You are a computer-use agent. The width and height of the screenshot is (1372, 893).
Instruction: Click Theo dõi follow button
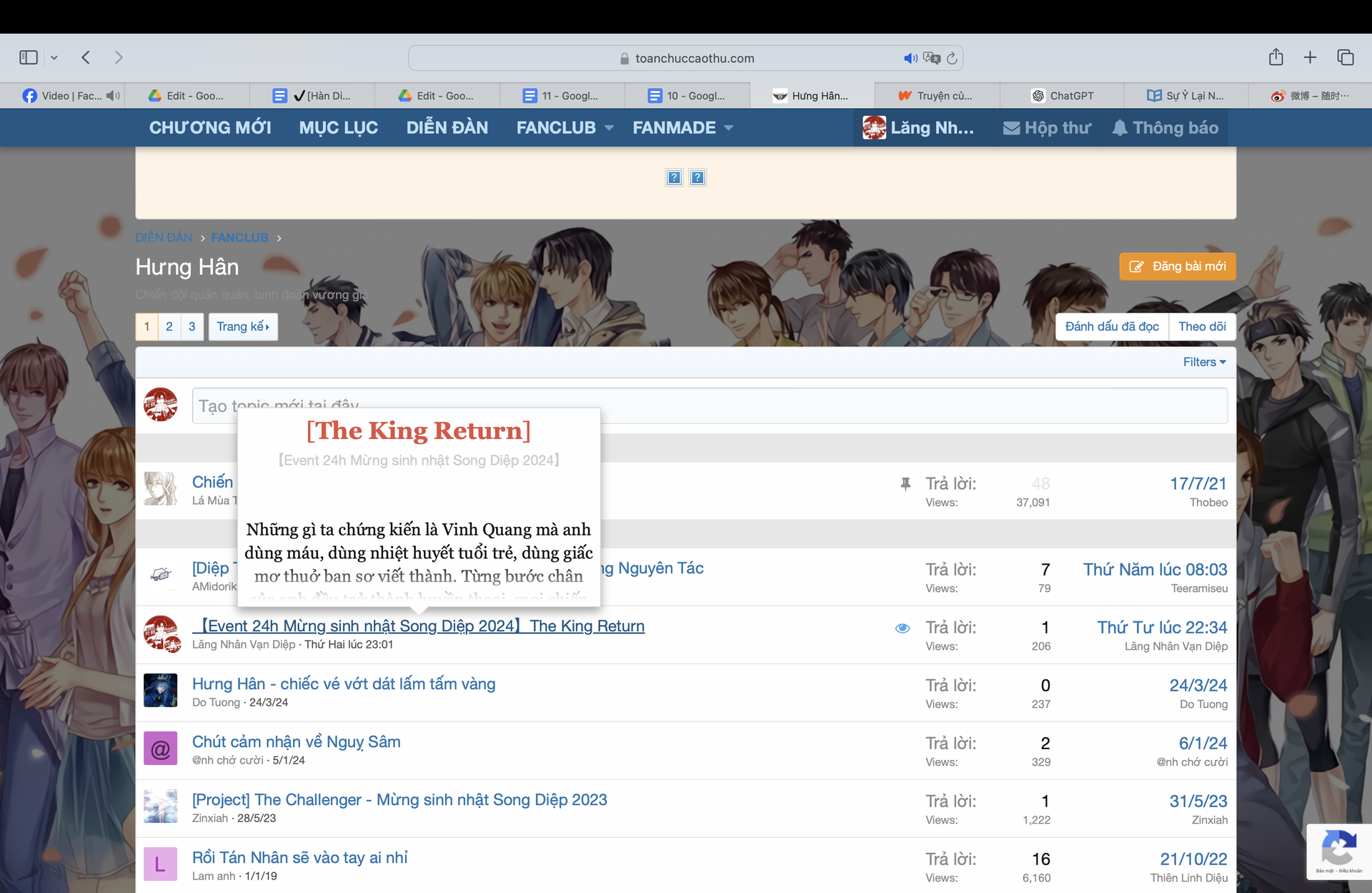[1202, 327]
